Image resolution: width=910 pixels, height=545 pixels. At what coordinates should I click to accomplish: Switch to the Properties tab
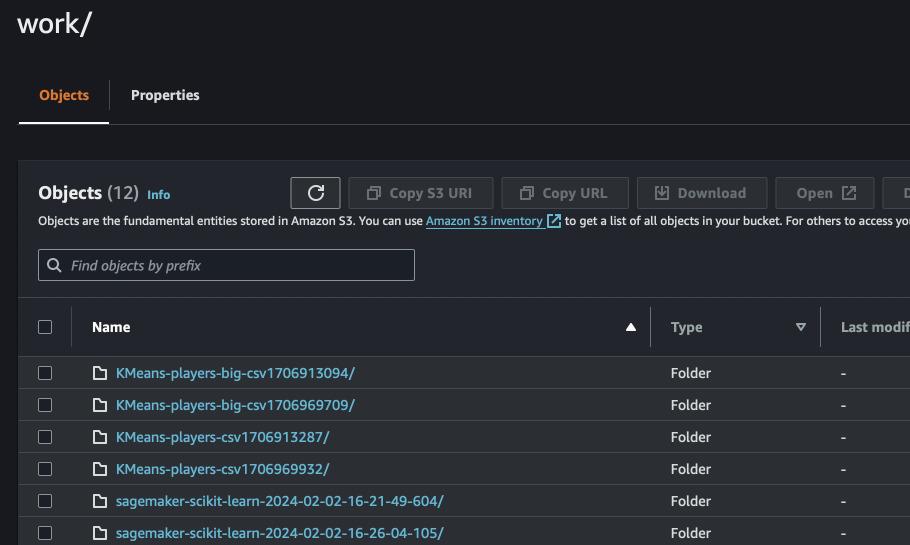165,95
